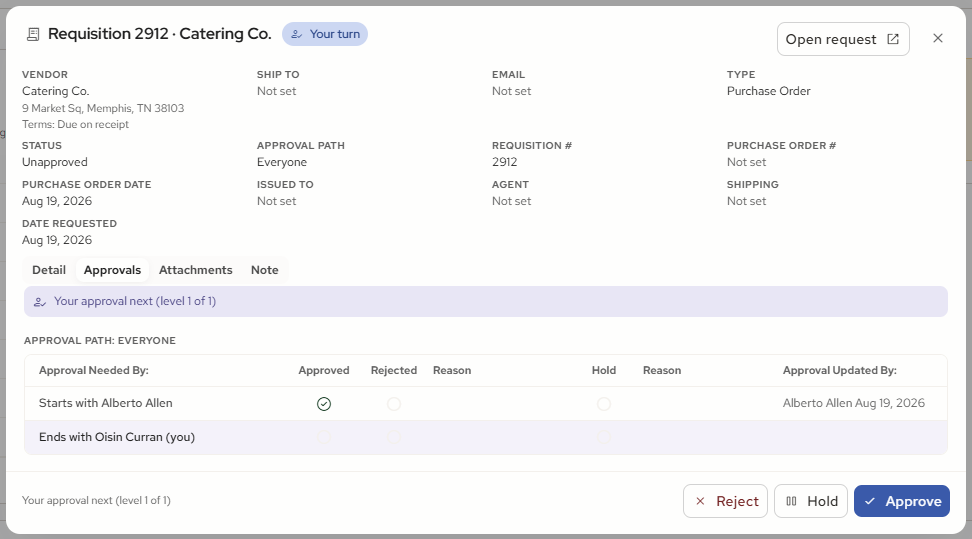Select the Hold radio for Alberto Allen
972x539 pixels.
(x=604, y=404)
